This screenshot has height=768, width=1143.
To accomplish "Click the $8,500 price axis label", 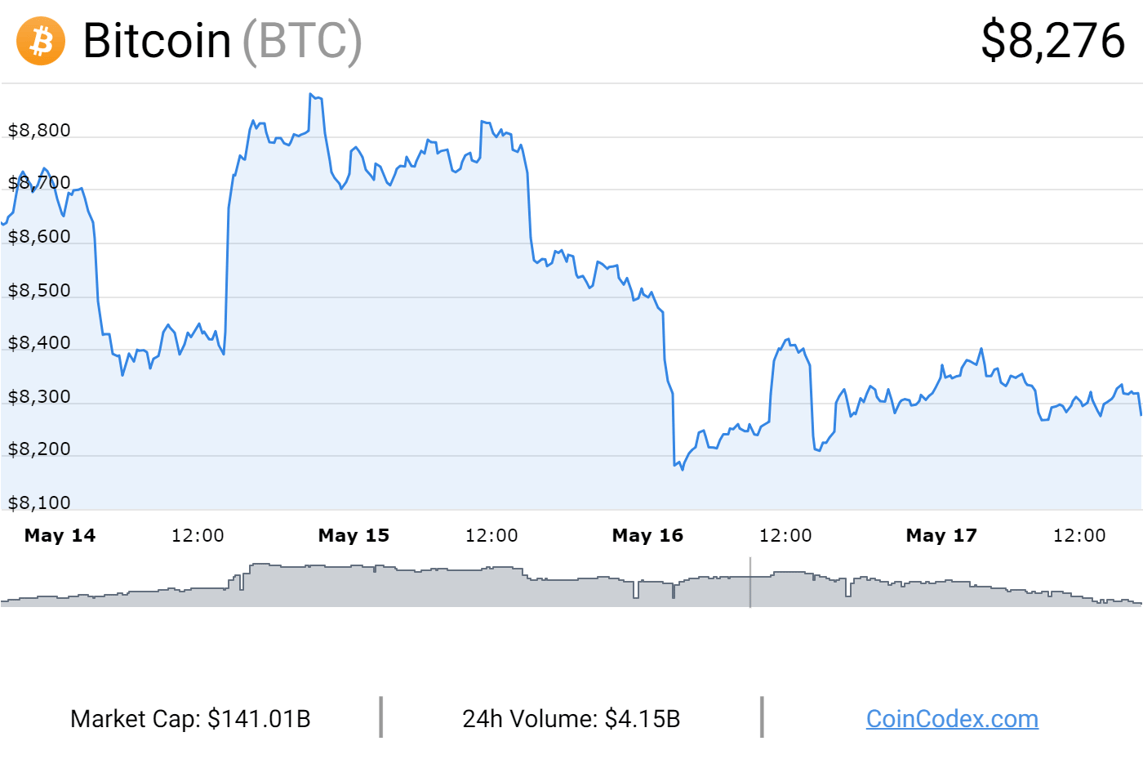I will [x=38, y=291].
